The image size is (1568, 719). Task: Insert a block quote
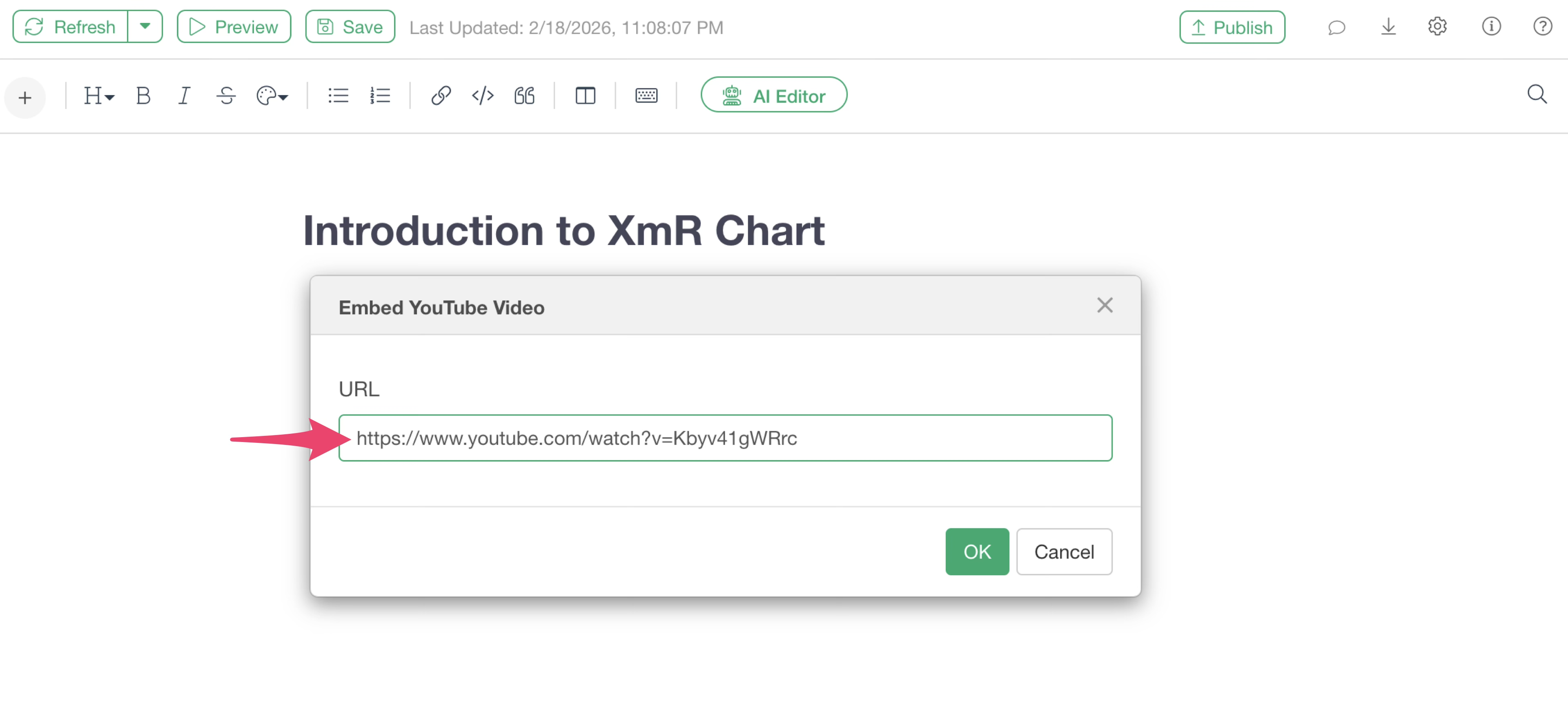524,96
